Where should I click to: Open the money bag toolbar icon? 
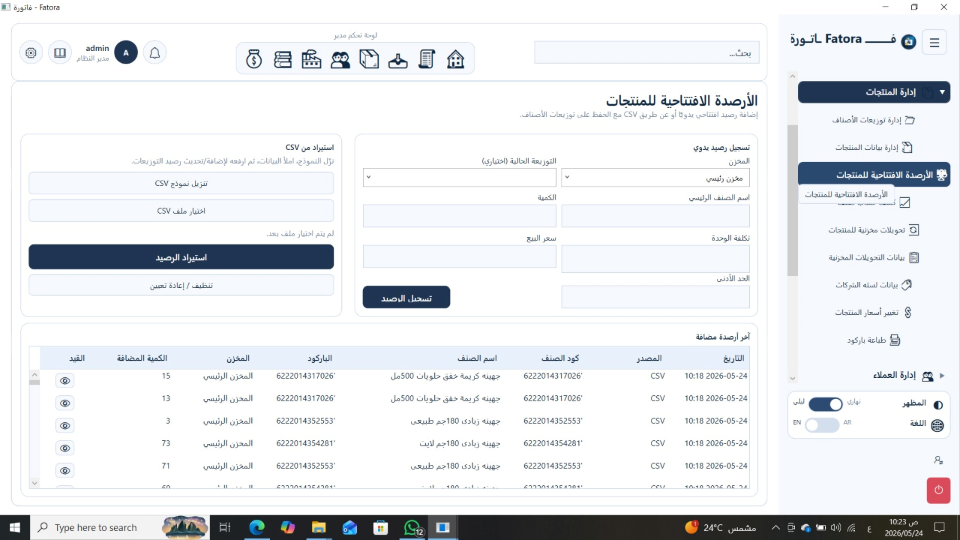tap(254, 59)
